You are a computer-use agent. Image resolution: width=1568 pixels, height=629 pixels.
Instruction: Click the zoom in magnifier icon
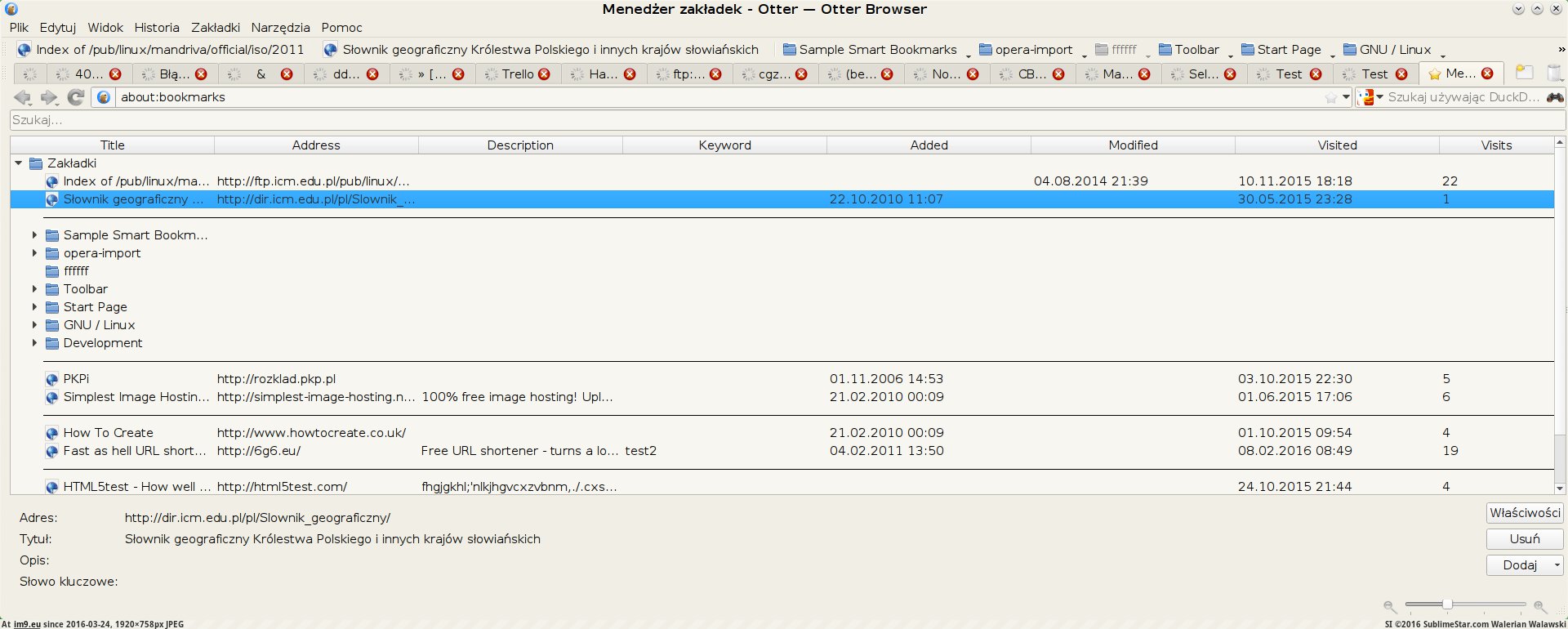click(1540, 606)
